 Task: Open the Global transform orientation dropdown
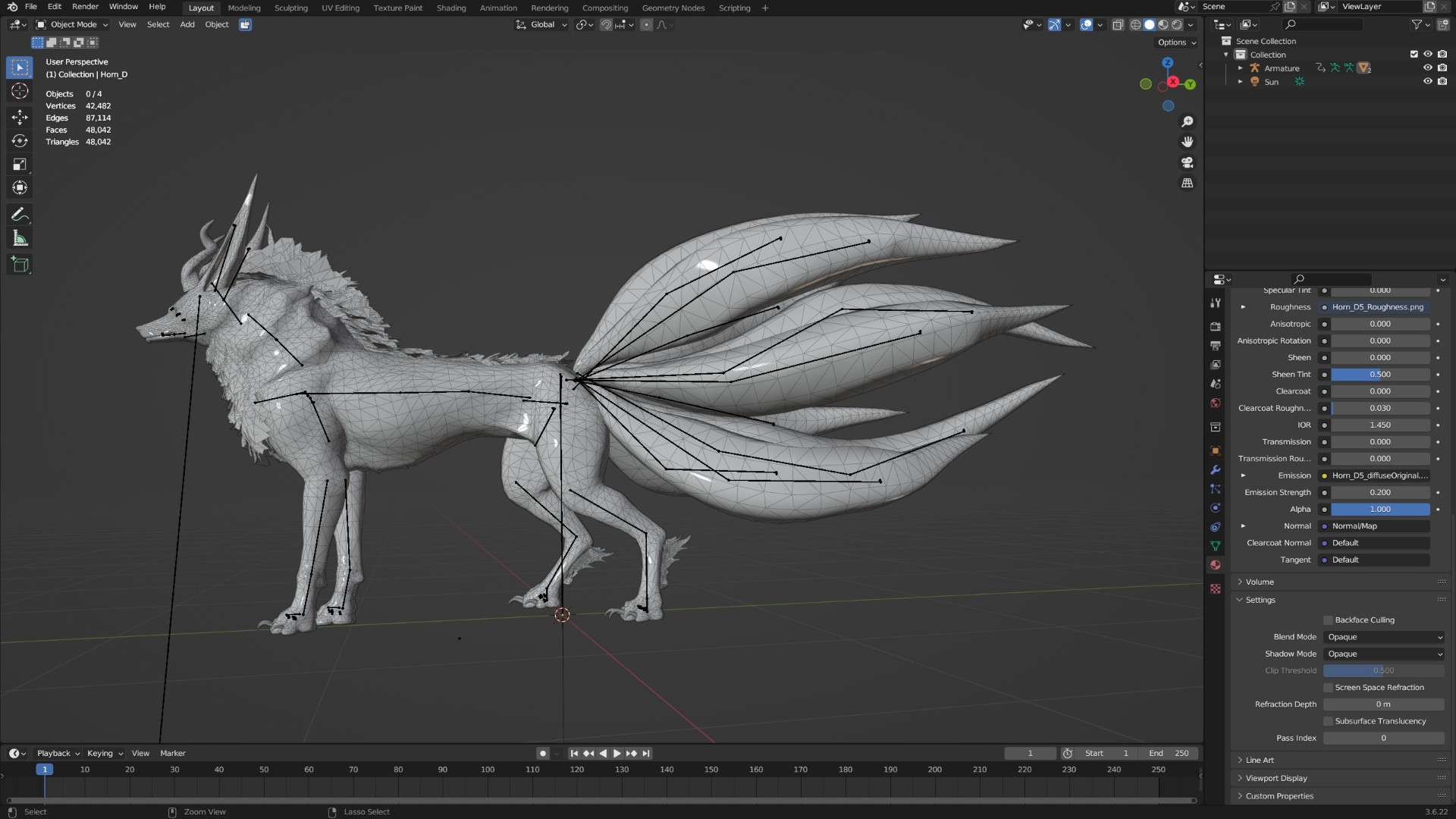(x=541, y=25)
